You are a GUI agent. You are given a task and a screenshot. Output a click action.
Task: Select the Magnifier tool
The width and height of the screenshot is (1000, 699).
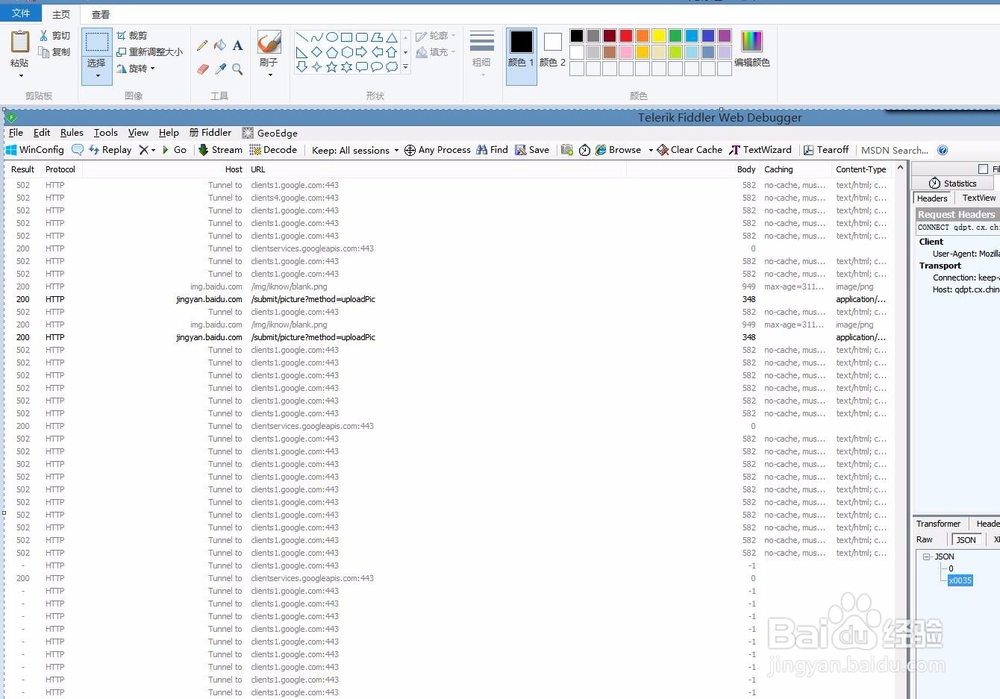(x=237, y=68)
